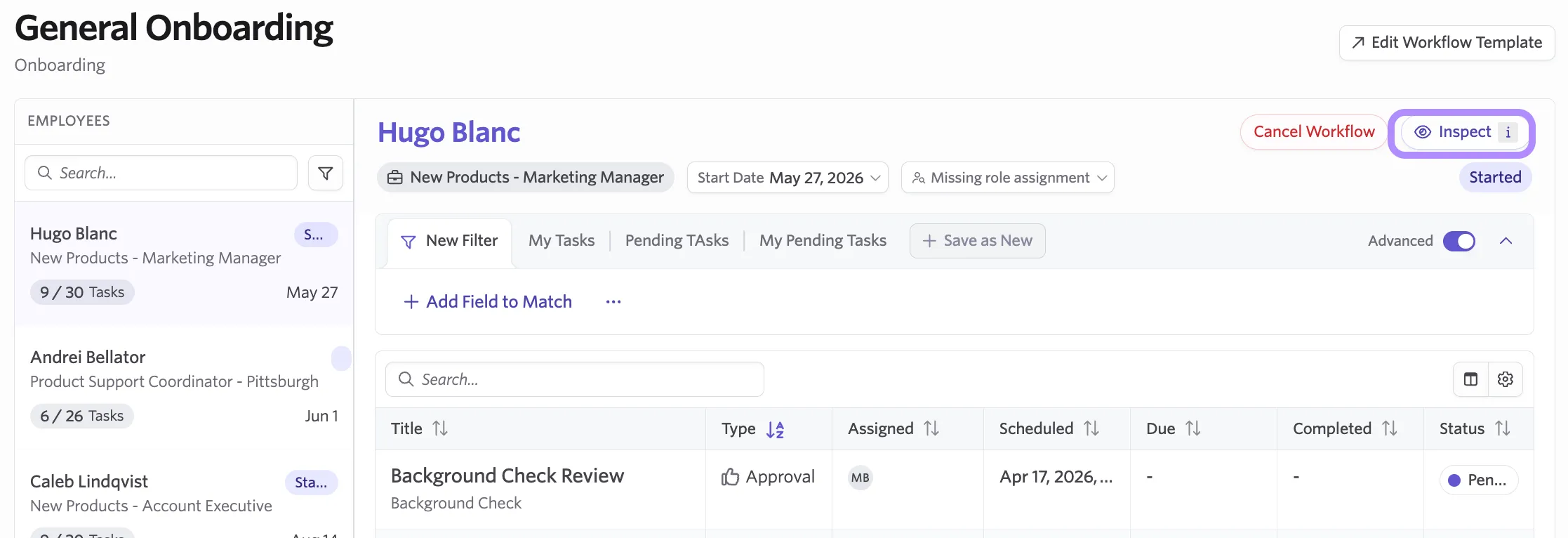The width and height of the screenshot is (1568, 538).
Task: Click Edit Workflow Template button
Action: pyautogui.click(x=1447, y=43)
